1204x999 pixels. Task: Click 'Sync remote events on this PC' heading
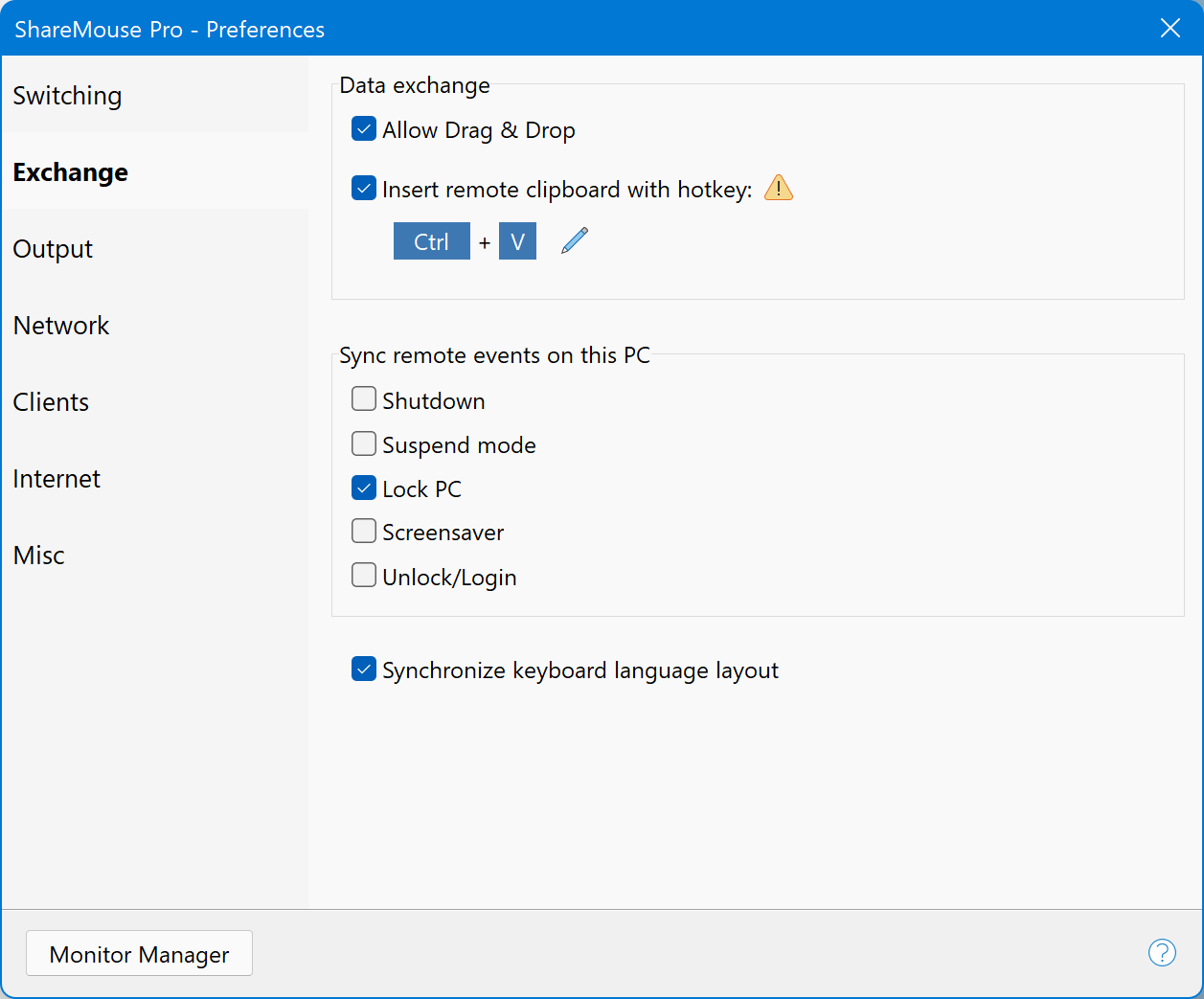point(494,355)
